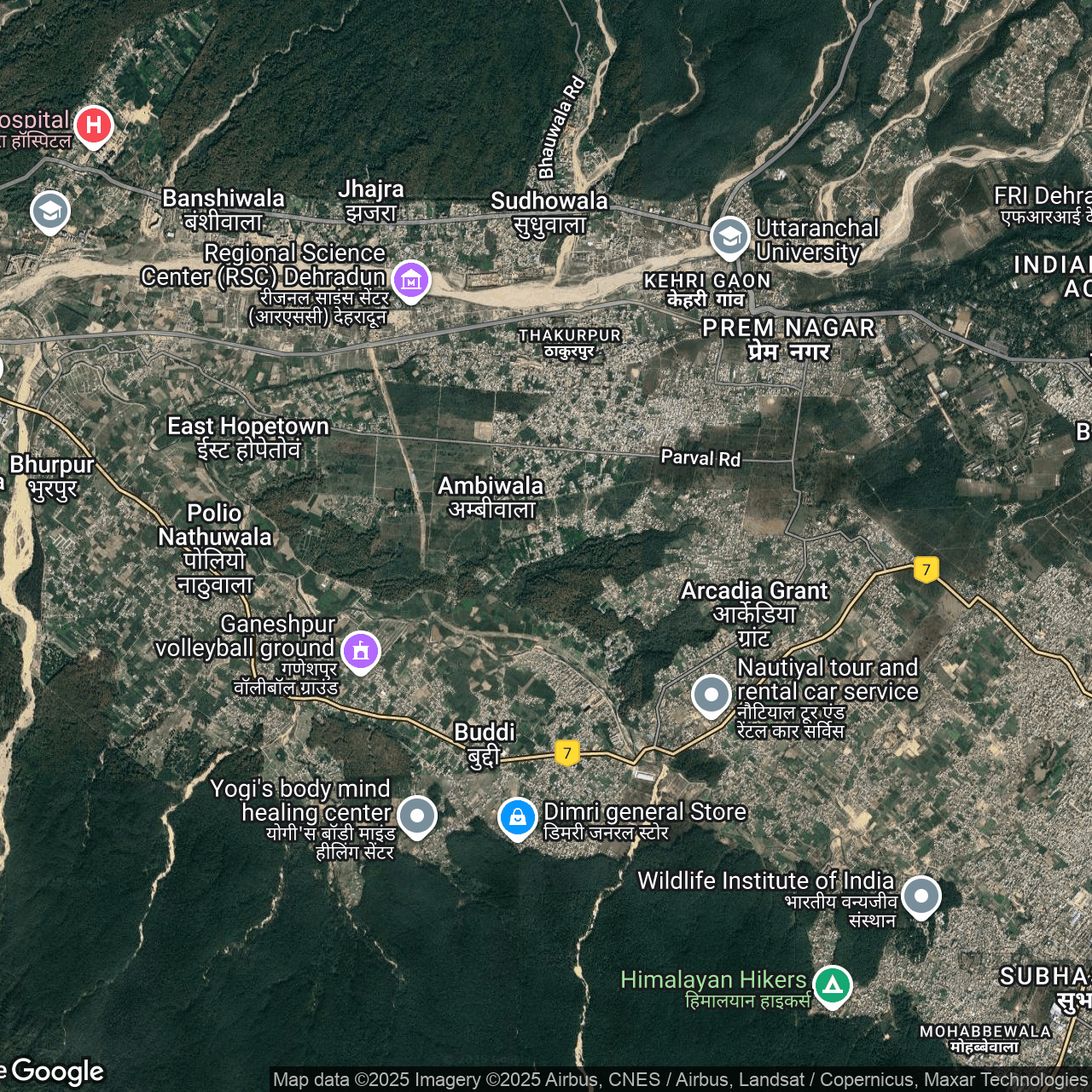Select the Bhauwala Rd road label

click(561, 127)
